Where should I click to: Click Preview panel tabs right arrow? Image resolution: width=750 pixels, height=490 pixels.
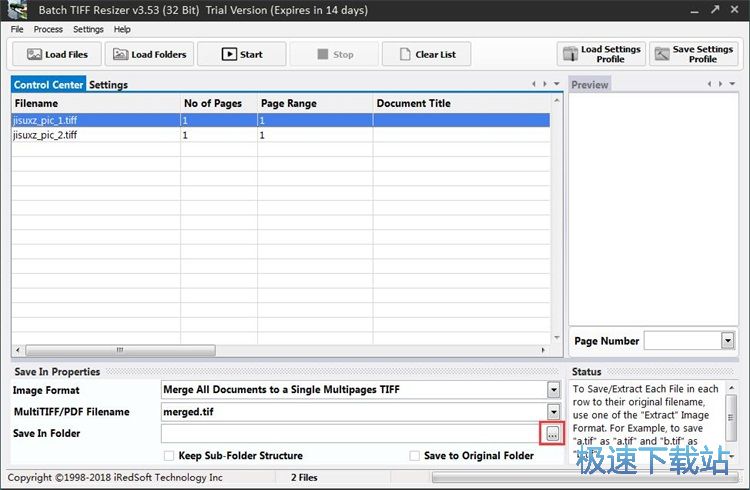pyautogui.click(x=720, y=84)
